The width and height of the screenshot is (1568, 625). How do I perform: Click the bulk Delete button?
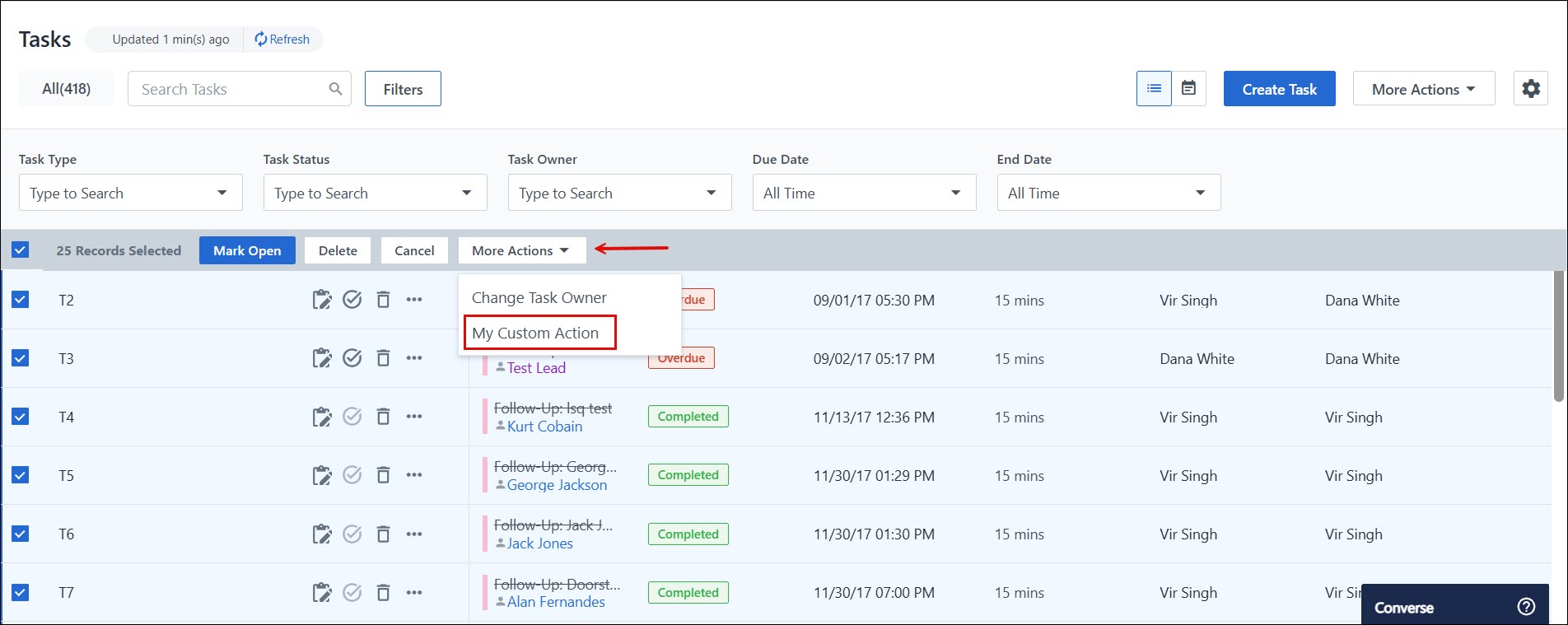click(x=338, y=250)
